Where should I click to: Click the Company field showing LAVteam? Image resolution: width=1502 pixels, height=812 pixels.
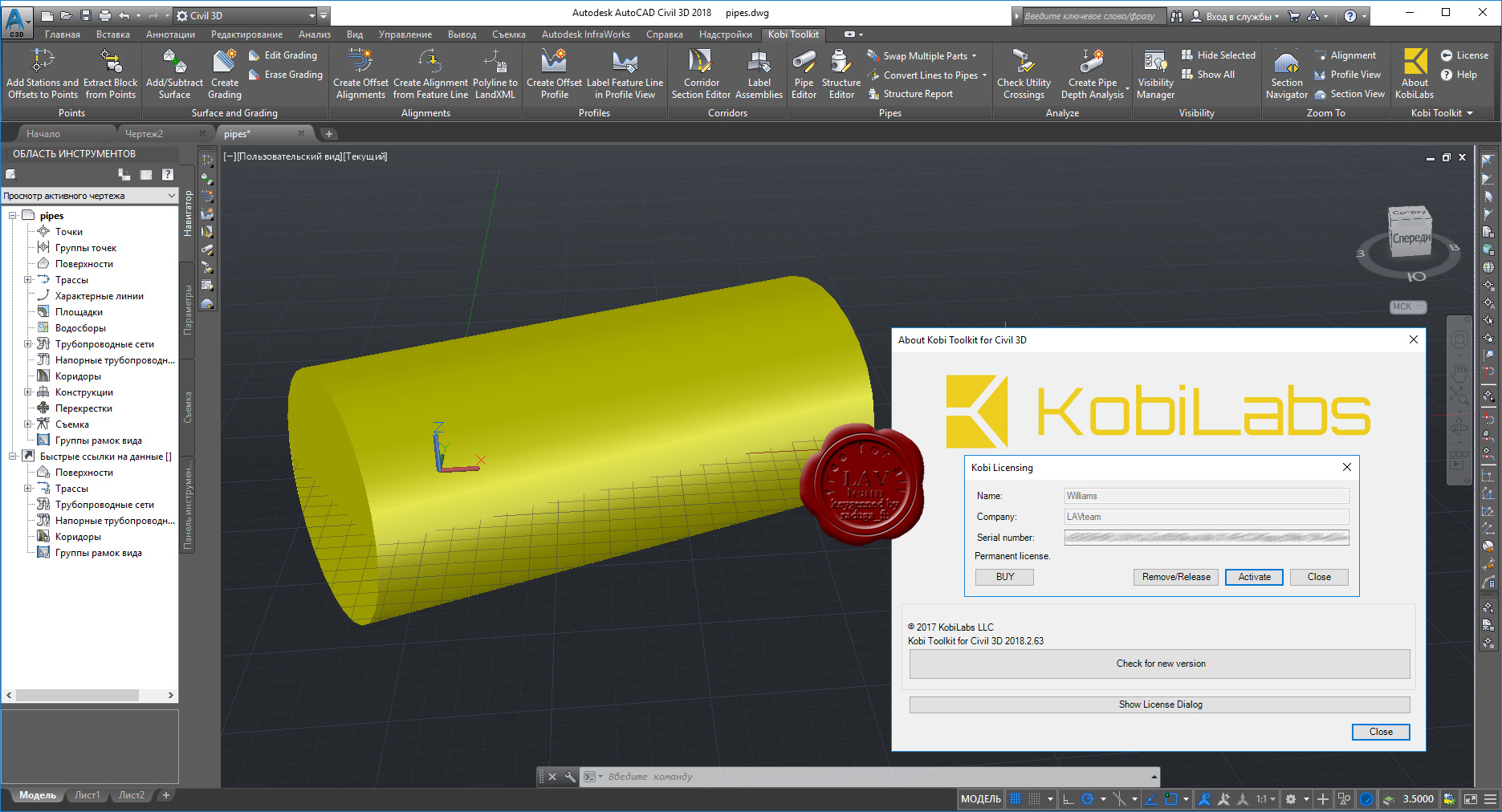click(x=1207, y=517)
